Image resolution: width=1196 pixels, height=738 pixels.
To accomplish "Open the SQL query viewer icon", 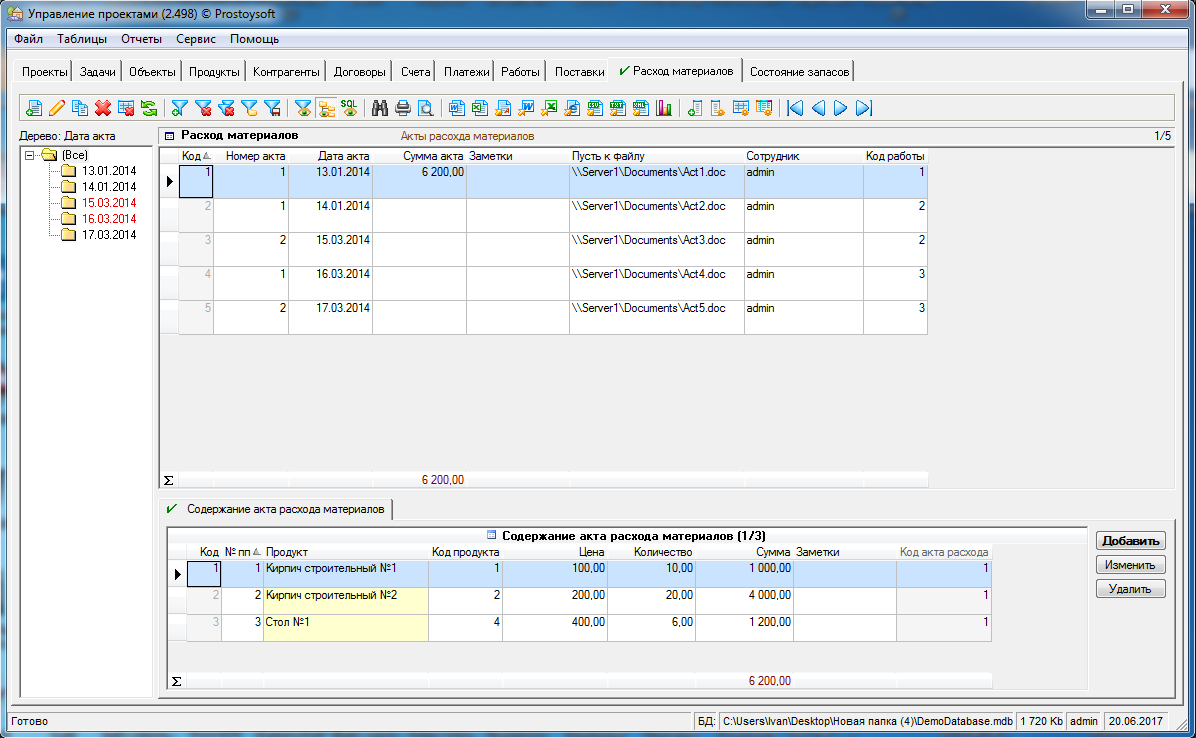I will [x=349, y=108].
